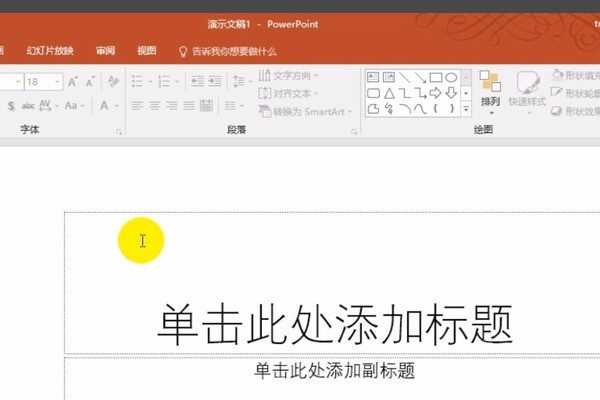
Task: Click the 单击此处添加标题 title placeholder
Action: coord(335,324)
